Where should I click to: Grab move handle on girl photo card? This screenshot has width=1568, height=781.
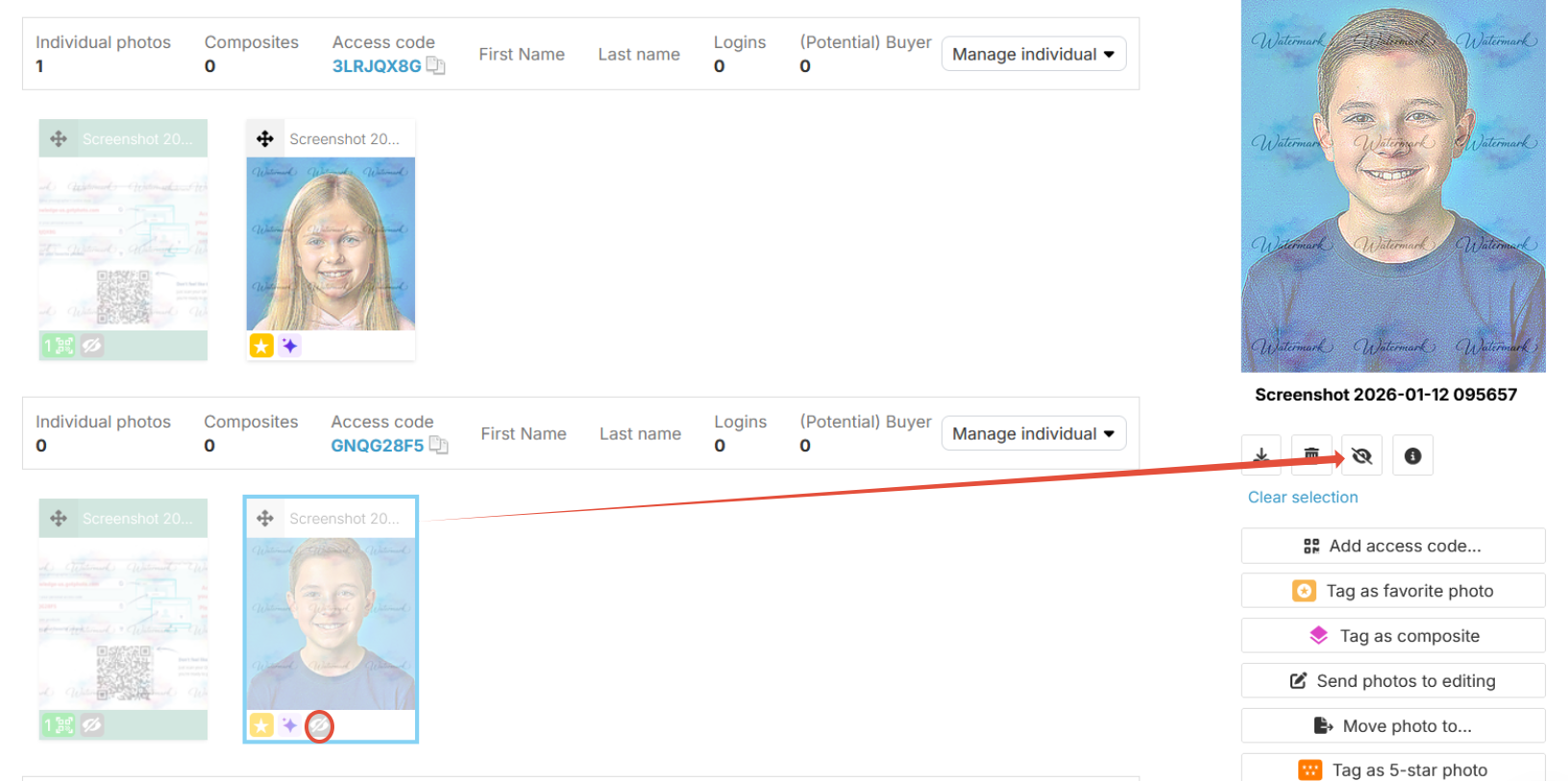coord(265,139)
